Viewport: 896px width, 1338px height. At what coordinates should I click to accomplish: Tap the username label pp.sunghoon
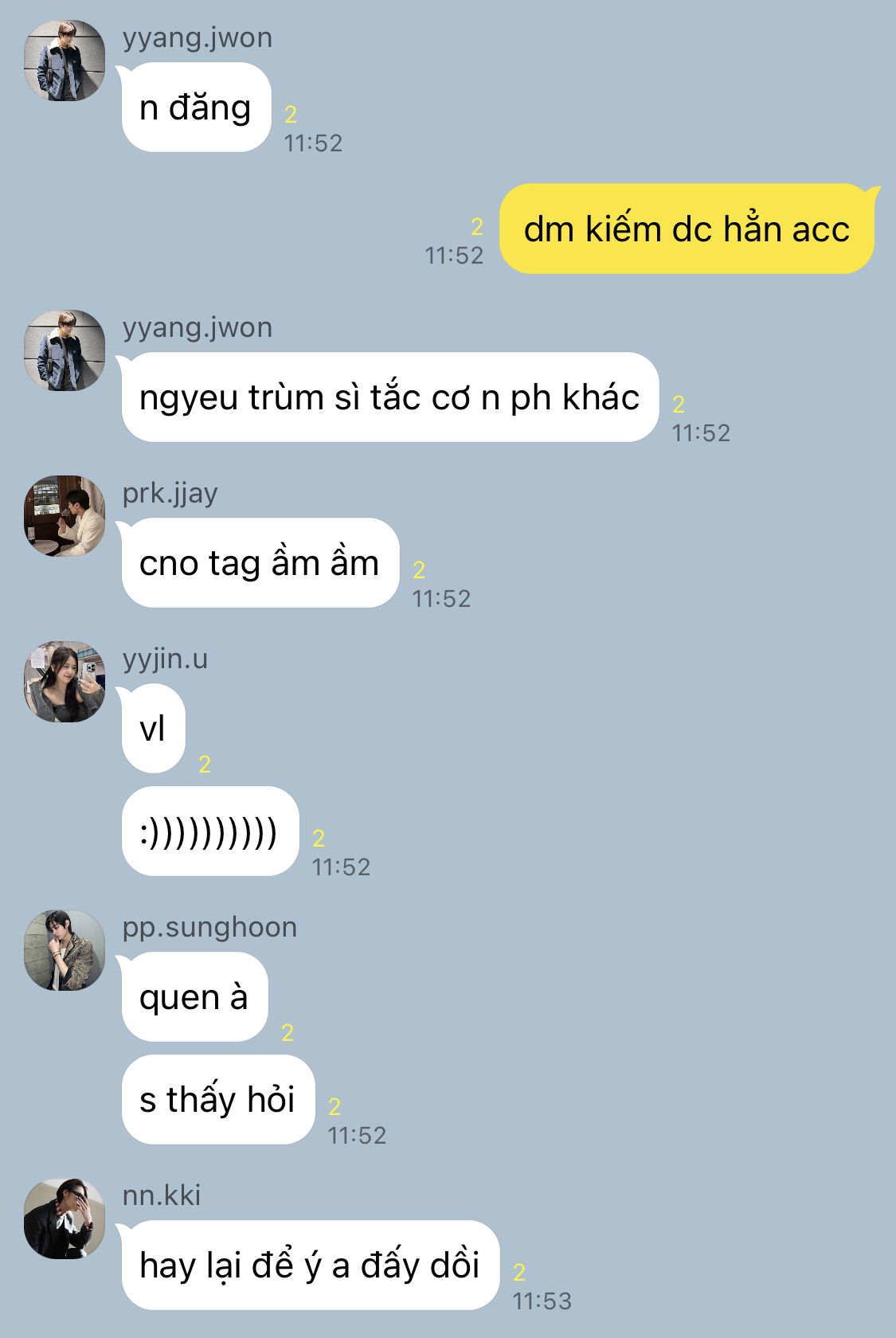coord(209,928)
